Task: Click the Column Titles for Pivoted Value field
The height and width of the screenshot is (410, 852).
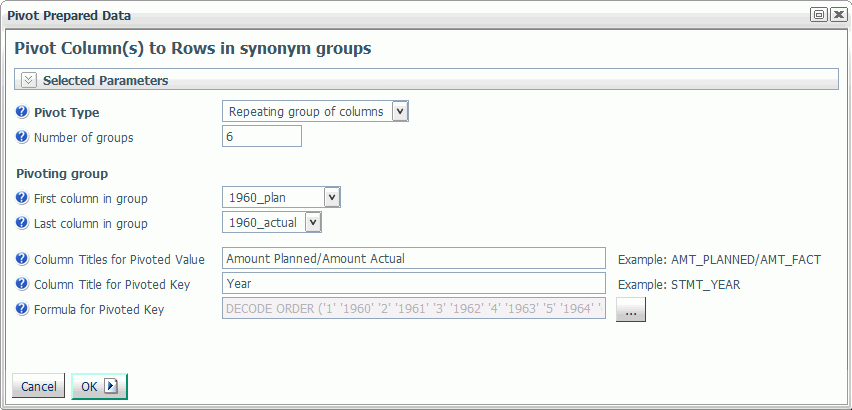Action: coord(414,258)
